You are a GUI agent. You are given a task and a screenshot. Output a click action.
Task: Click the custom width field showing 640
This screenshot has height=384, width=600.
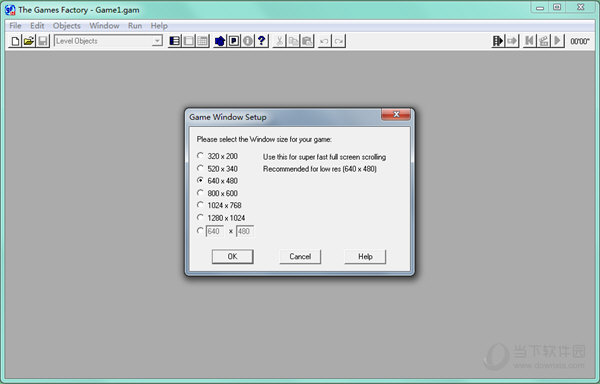[215, 231]
